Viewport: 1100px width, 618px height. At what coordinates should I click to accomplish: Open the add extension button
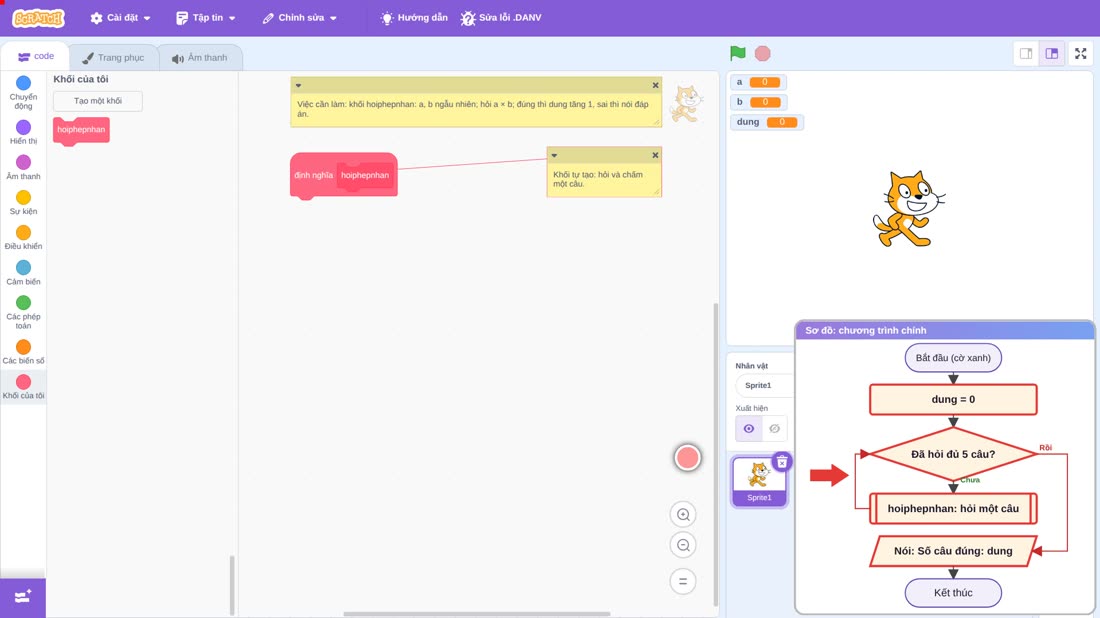point(23,597)
